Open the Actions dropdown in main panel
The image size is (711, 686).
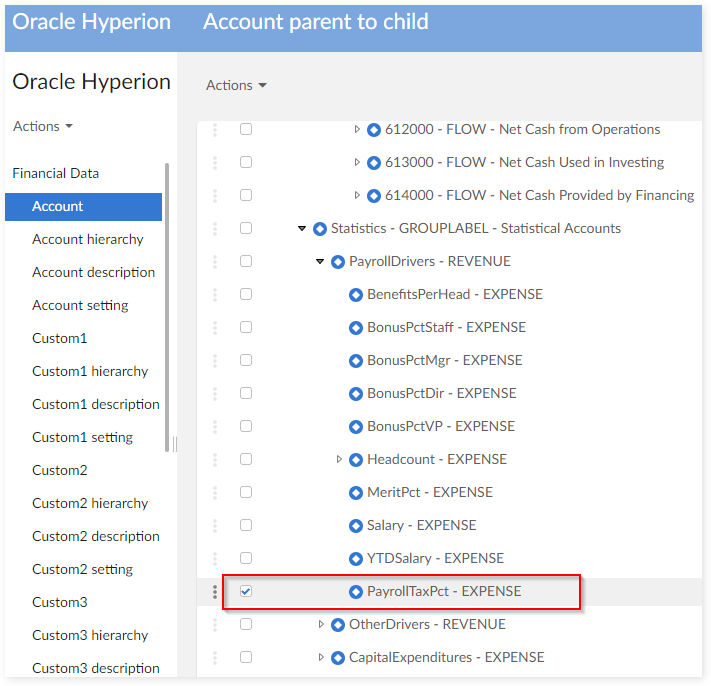(x=236, y=86)
